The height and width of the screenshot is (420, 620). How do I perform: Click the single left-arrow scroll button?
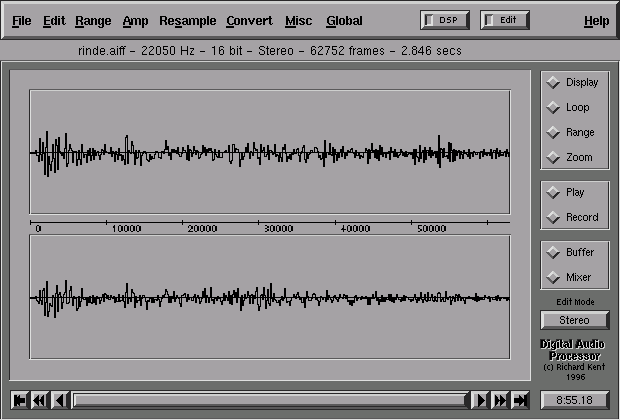click(60, 400)
